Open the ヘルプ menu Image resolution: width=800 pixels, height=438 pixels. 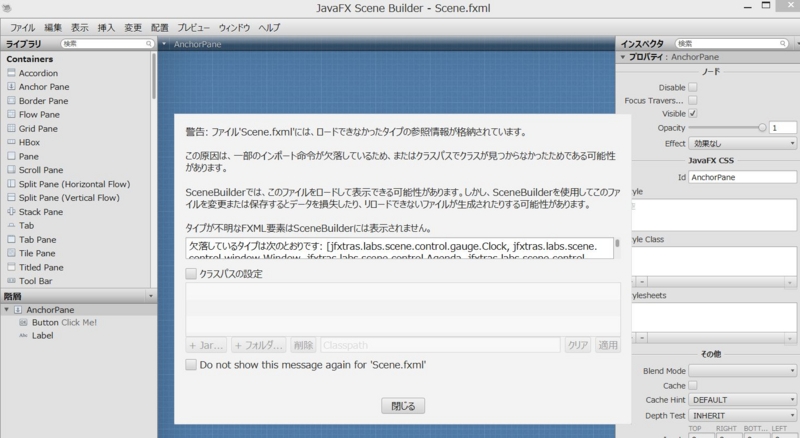(x=269, y=28)
